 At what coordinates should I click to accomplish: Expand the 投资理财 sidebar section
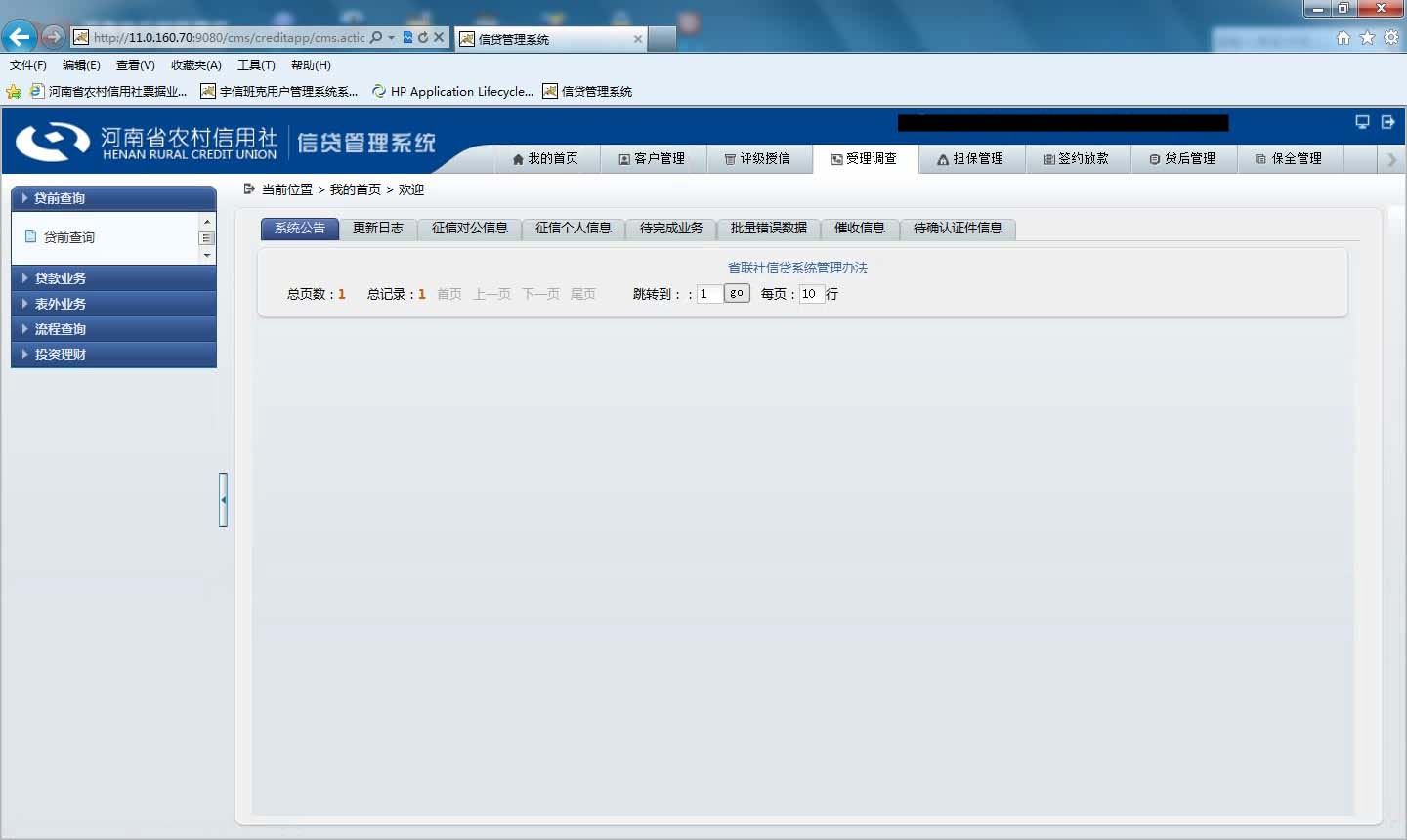pyautogui.click(x=113, y=355)
